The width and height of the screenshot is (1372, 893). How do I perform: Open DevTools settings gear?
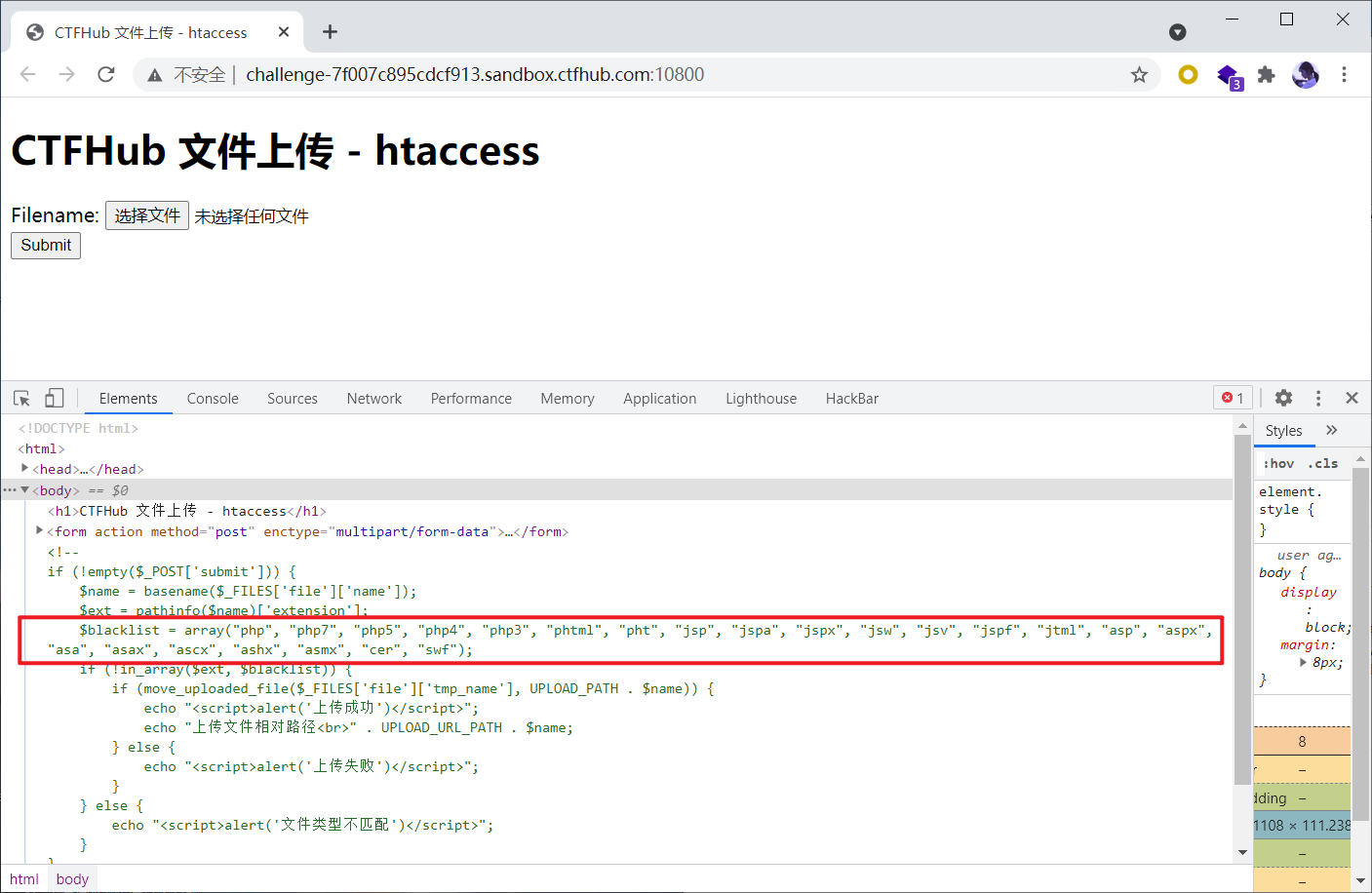(1283, 398)
